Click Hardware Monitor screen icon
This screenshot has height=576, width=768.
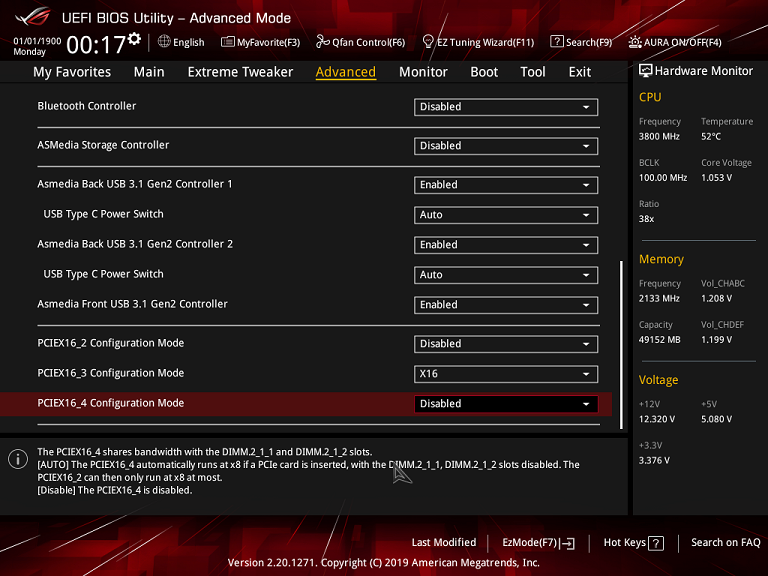click(646, 71)
